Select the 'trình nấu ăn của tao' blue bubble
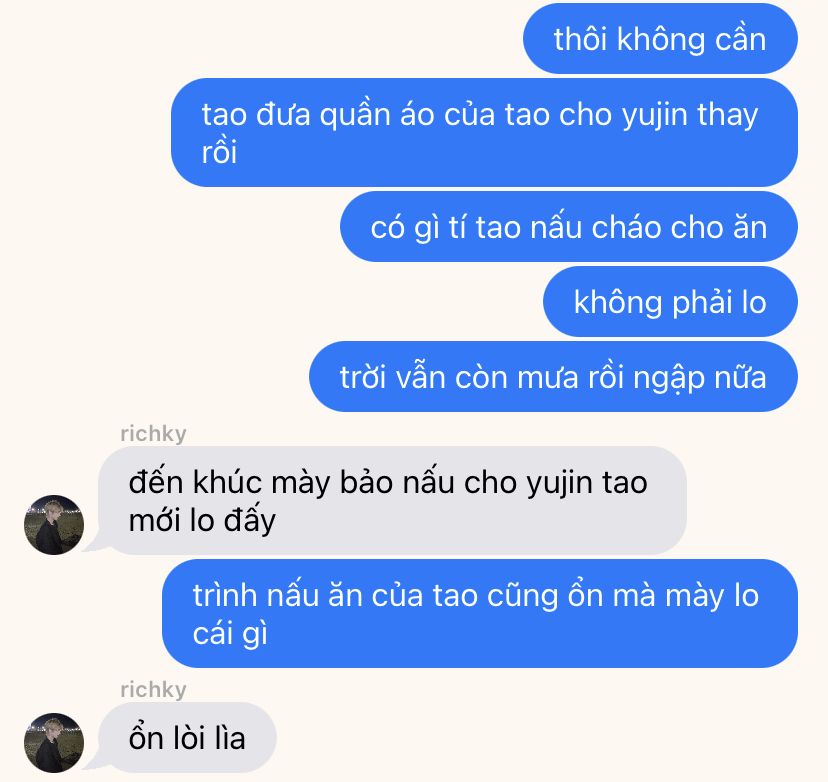The image size is (828, 782). [x=479, y=614]
